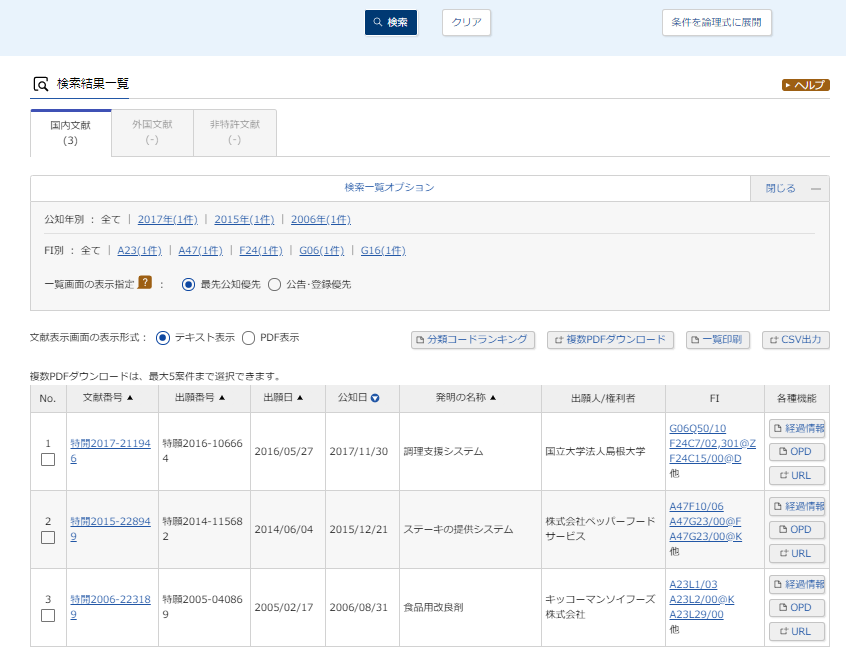Toggle 公知日 sort circle icon
The width and height of the screenshot is (846, 660).
point(375,398)
